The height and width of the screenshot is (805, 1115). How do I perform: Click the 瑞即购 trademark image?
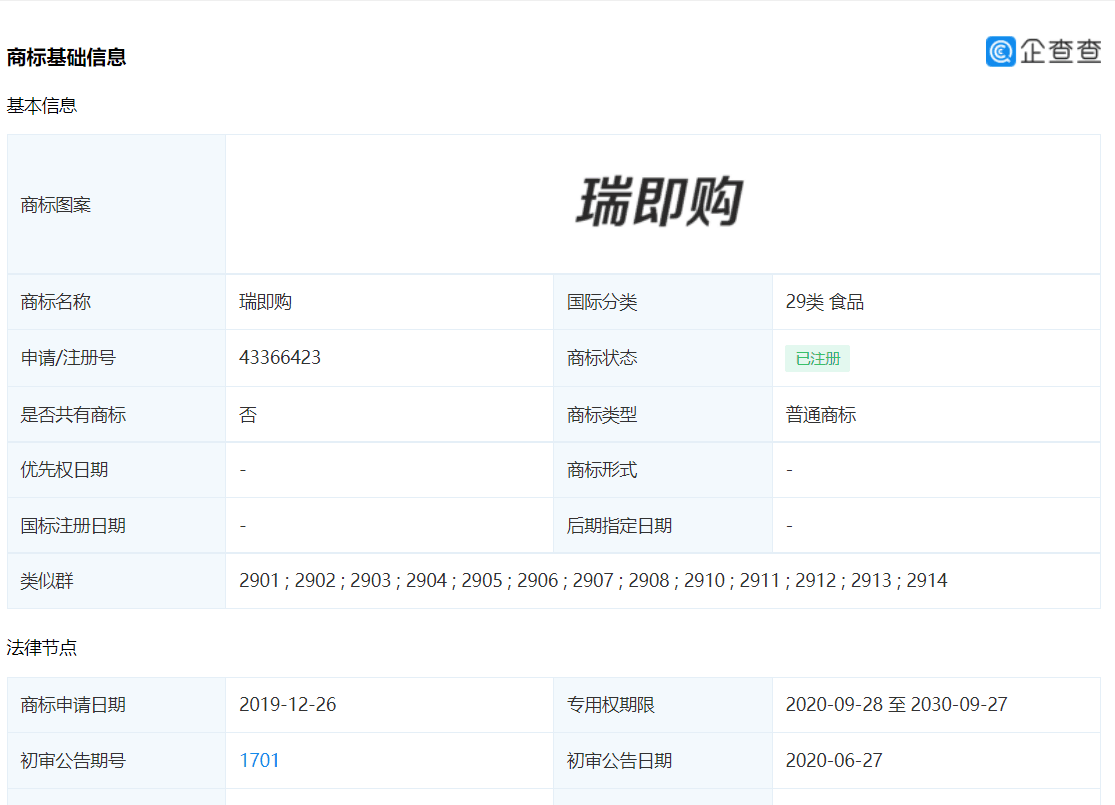(x=659, y=202)
